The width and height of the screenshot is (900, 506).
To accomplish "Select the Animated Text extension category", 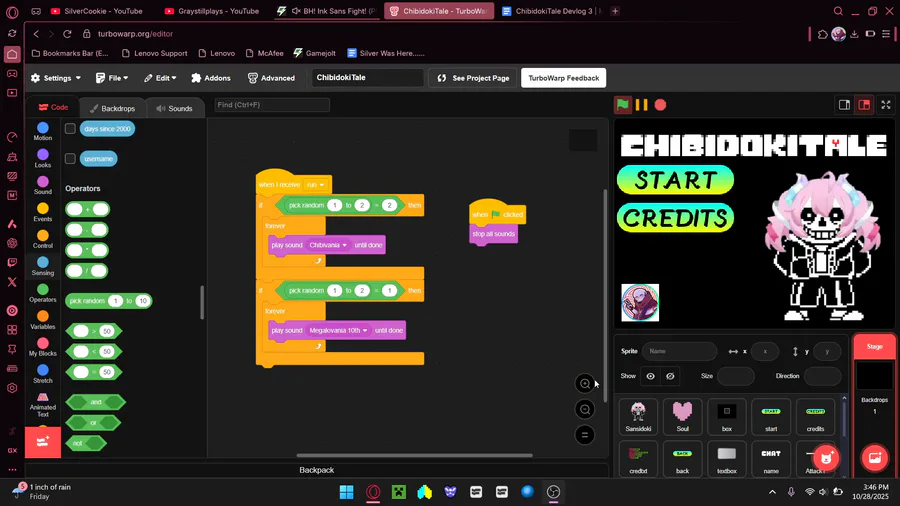I will (x=42, y=404).
